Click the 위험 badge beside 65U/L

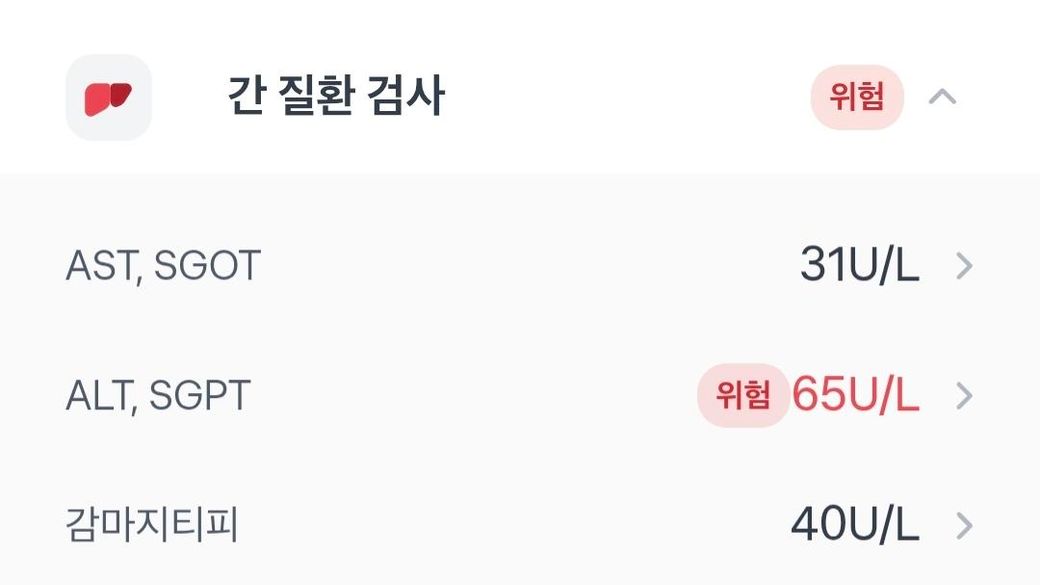tap(743, 396)
